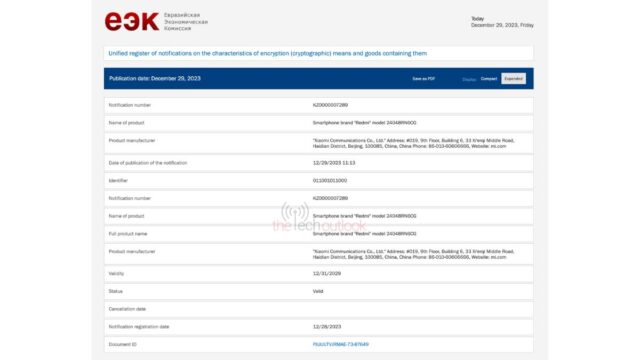This screenshot has width=640, height=360.
Task: Open the Document ID hyperlink
Action: coord(340,344)
